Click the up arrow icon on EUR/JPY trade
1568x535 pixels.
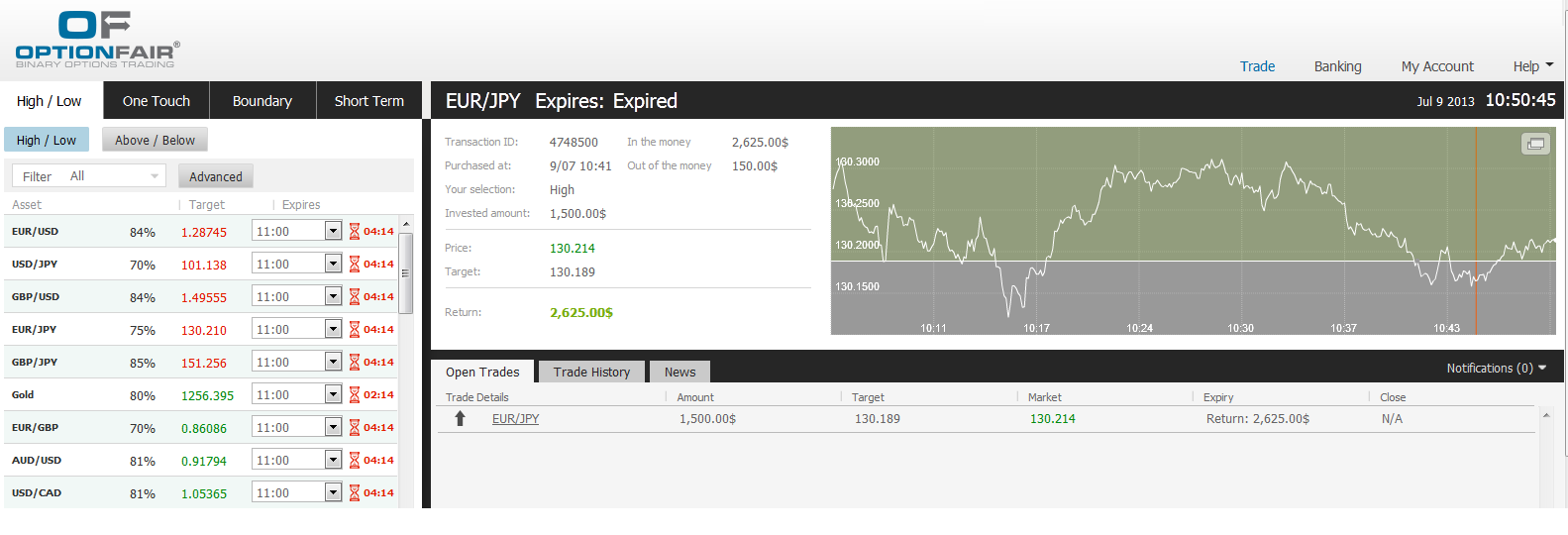[460, 419]
